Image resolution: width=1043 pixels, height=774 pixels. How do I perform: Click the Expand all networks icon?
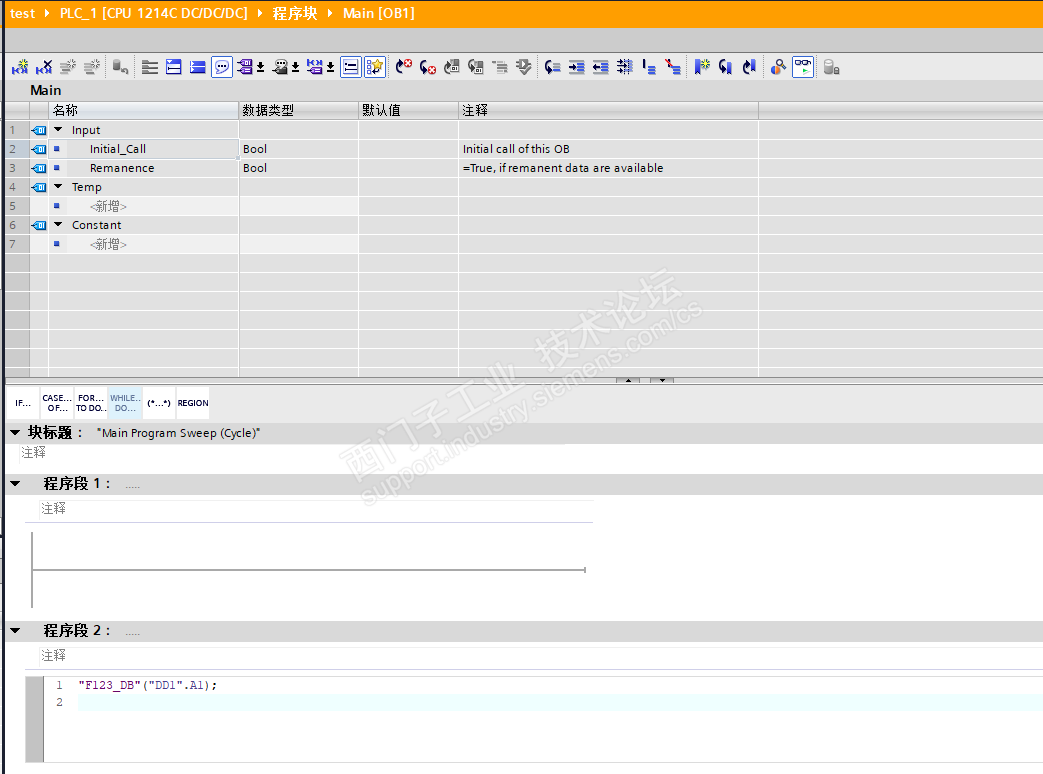click(x=150, y=67)
